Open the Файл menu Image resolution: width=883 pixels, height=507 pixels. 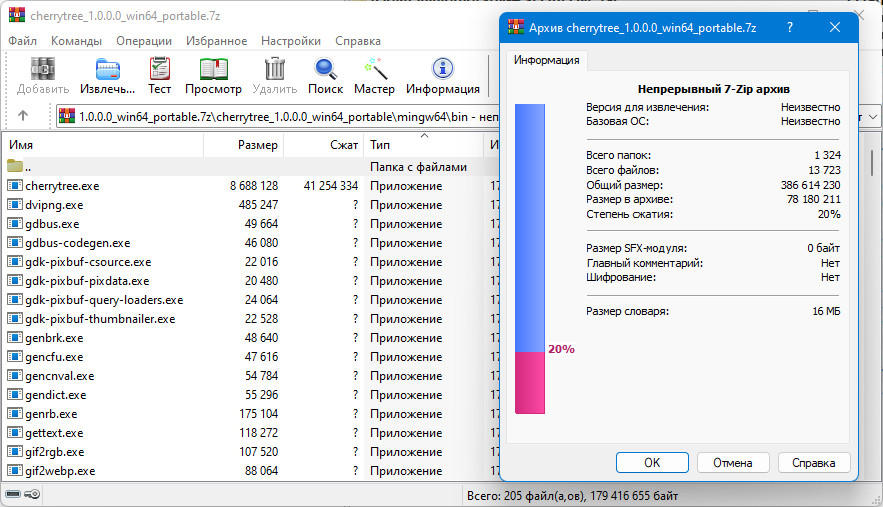[23, 41]
